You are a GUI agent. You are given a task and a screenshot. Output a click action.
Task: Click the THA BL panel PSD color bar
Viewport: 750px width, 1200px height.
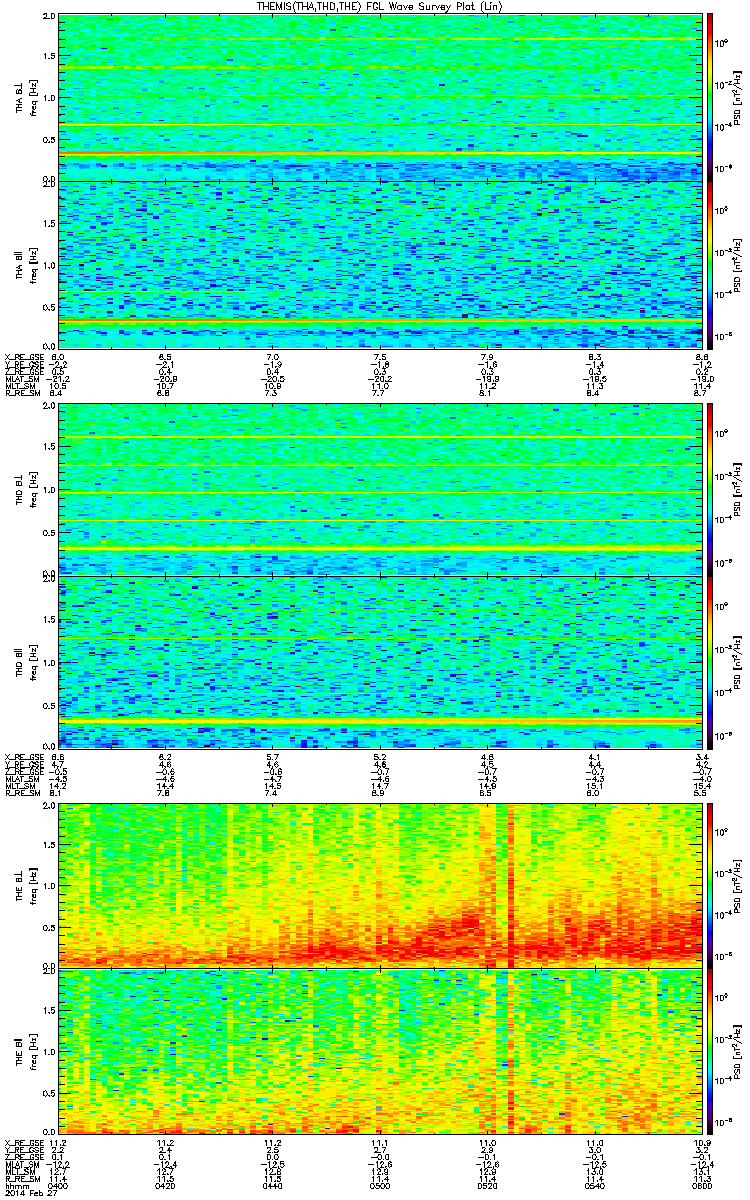pos(710,97)
